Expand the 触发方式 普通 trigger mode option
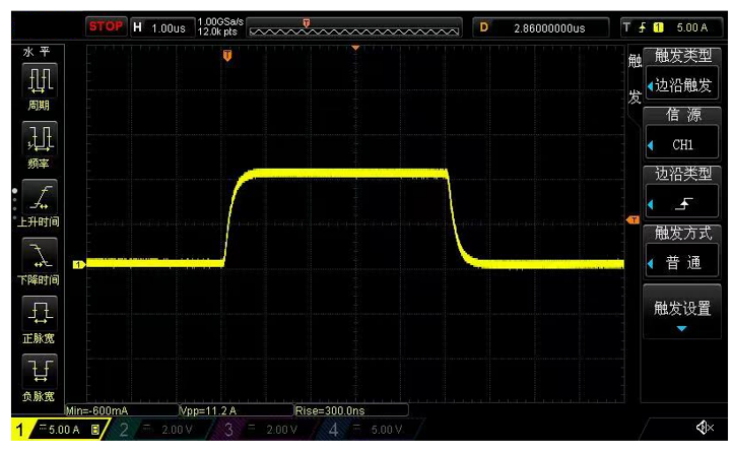This screenshot has width=734, height=450. click(682, 253)
